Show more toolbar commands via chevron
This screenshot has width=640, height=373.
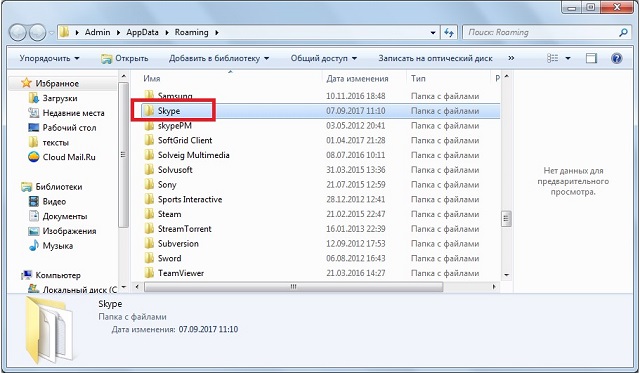pos(511,58)
